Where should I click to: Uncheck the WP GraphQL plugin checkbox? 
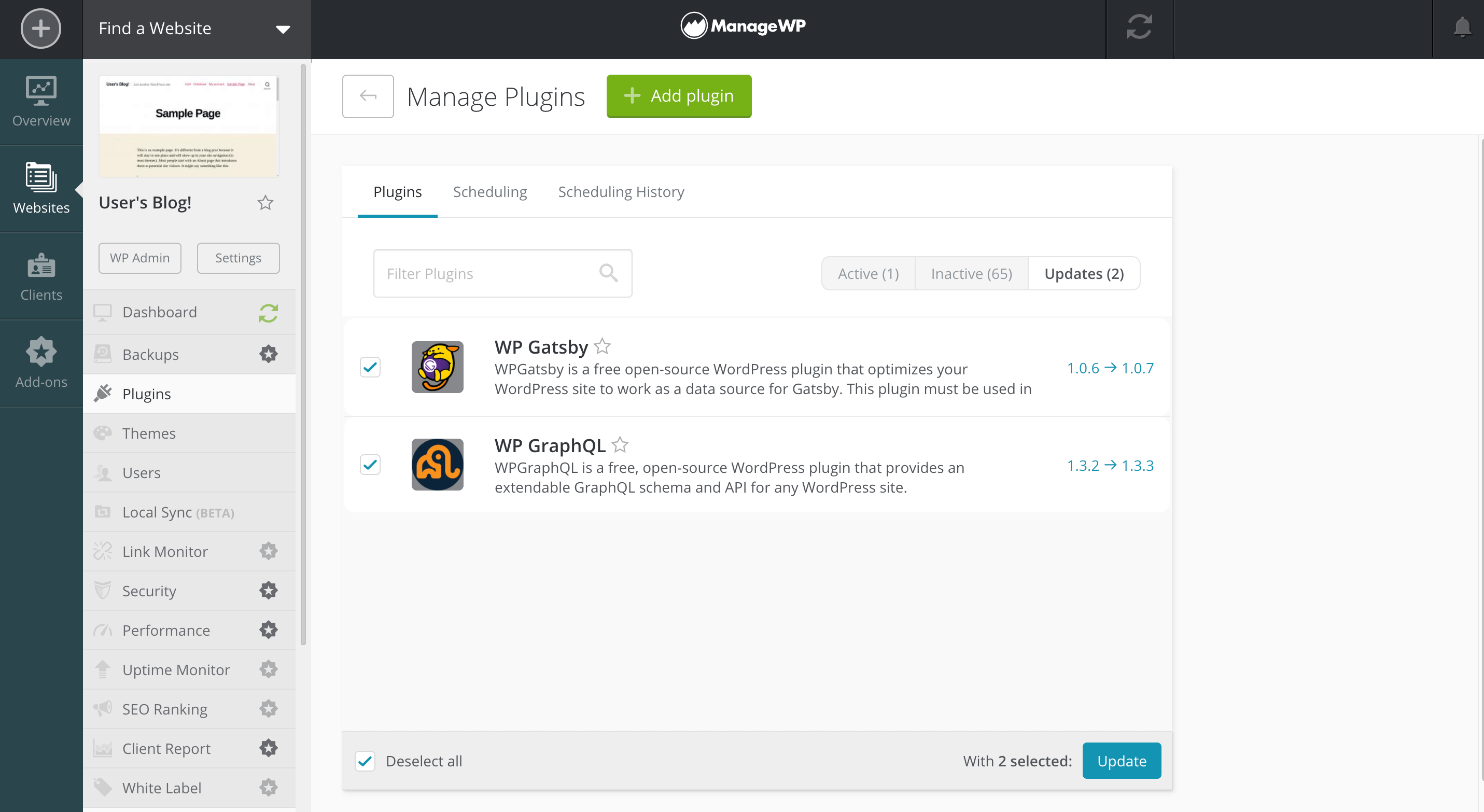(370, 465)
